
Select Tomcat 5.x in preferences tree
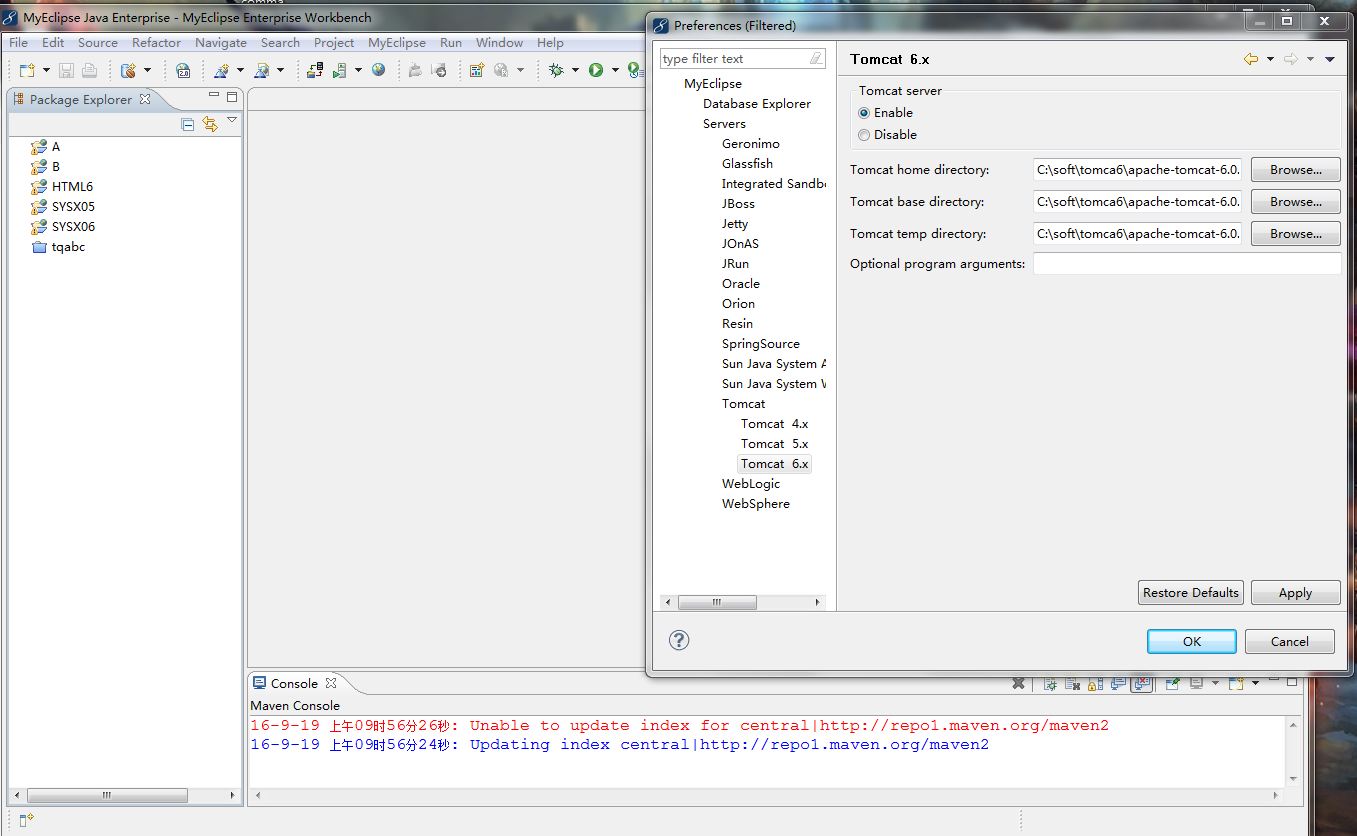click(774, 443)
